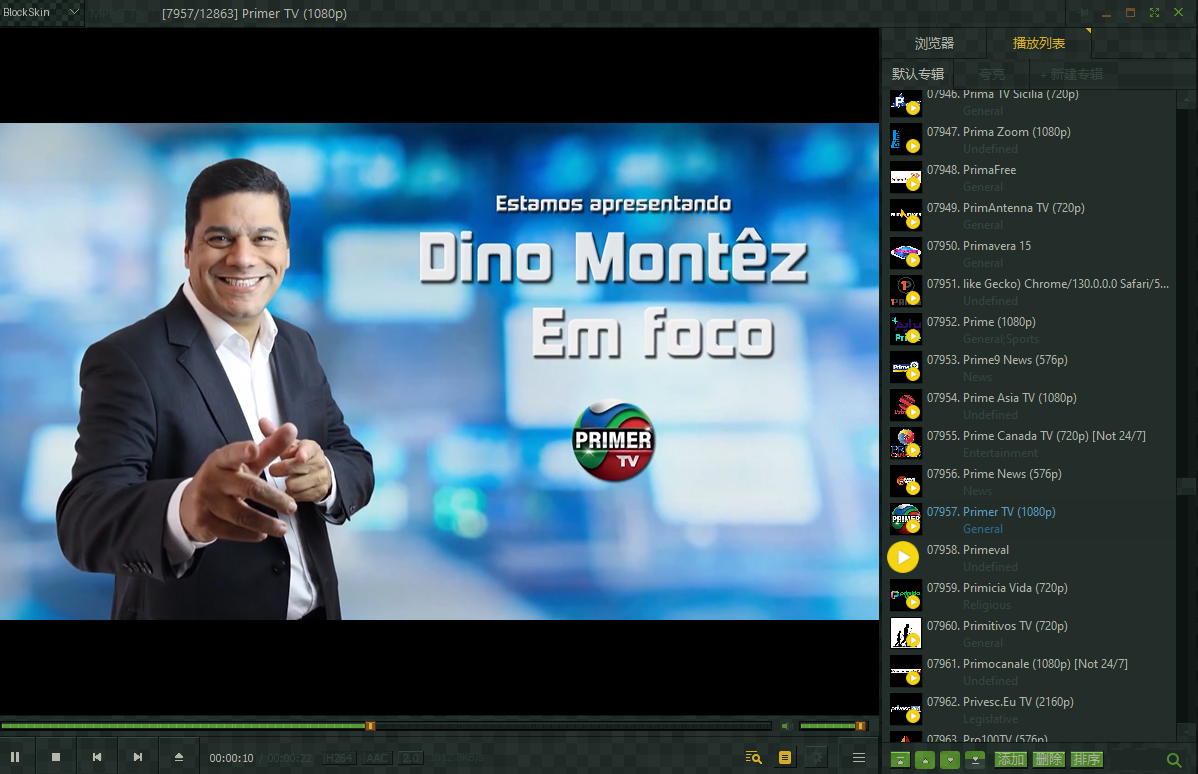The height and width of the screenshot is (774, 1198).
Task: Move selected item to top of playlist
Action: (x=901, y=759)
